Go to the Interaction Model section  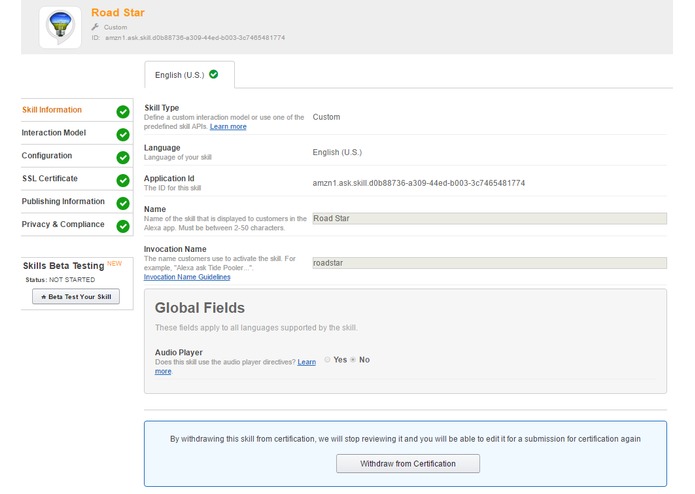tap(54, 133)
